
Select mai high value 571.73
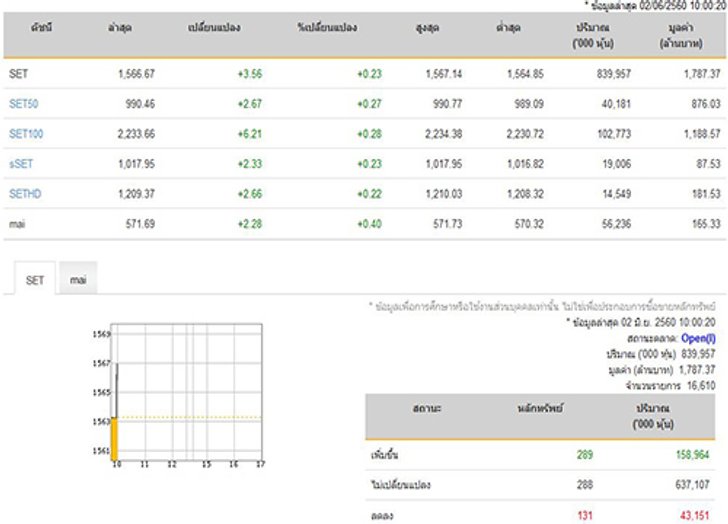(x=448, y=224)
